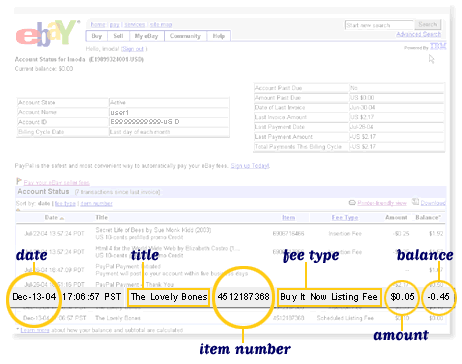Open the site map link

tap(161, 25)
